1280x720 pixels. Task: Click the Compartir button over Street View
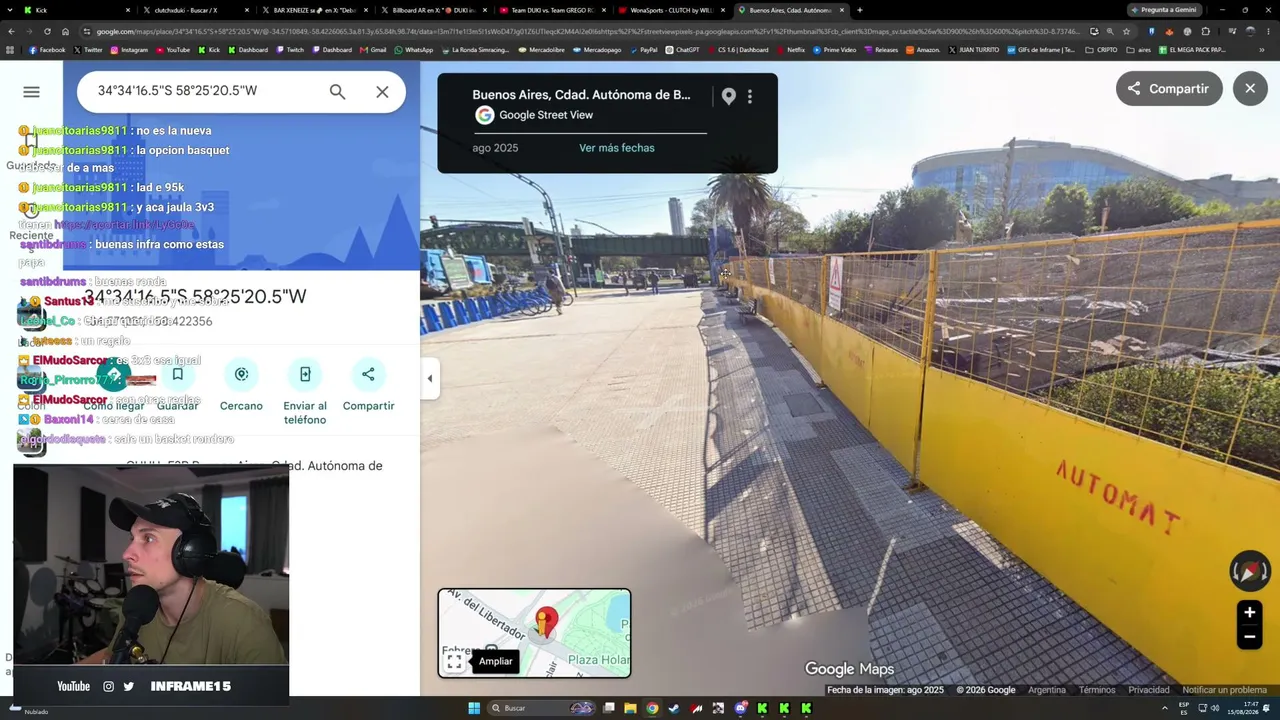[x=1168, y=89]
